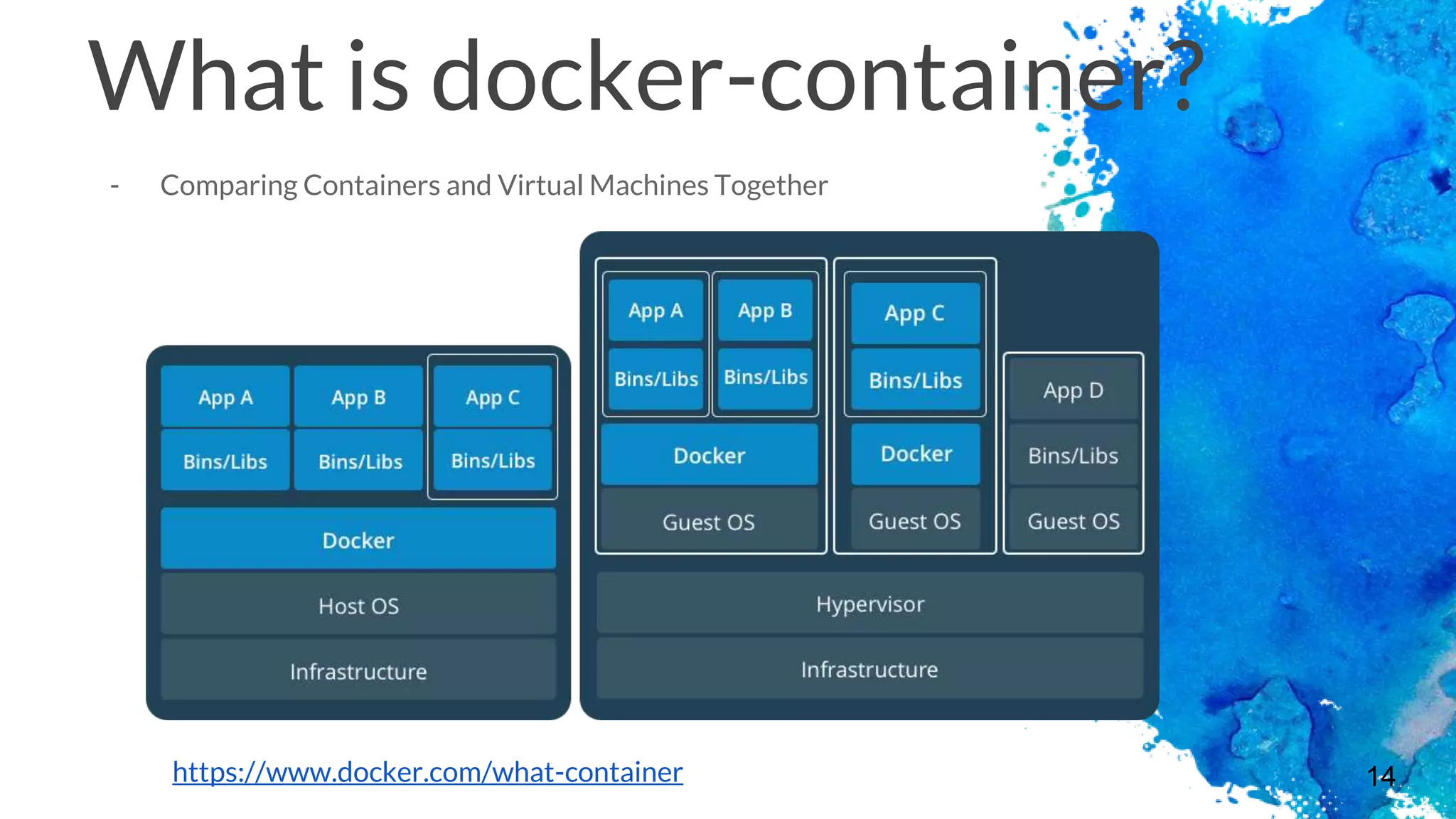This screenshot has height=819, width=1456.
Task: Click the gray Bins/Libs block under App D
Action: coord(1073,455)
